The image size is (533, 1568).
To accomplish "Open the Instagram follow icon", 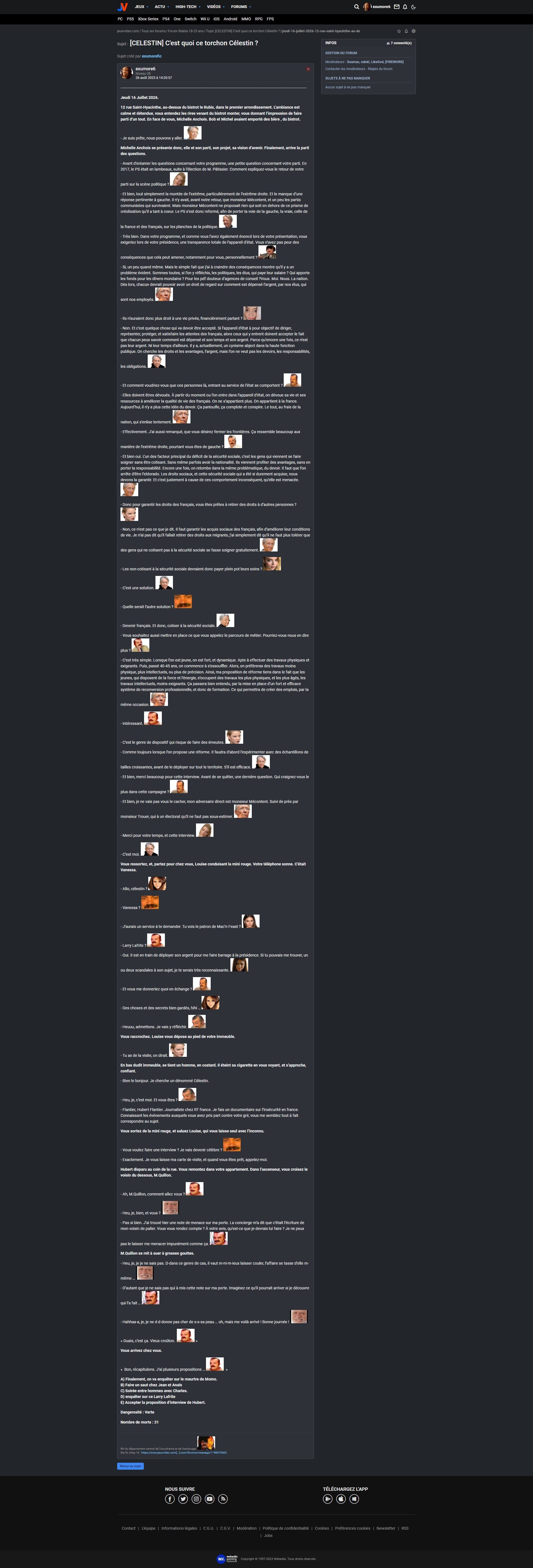I will pyautogui.click(x=197, y=1499).
